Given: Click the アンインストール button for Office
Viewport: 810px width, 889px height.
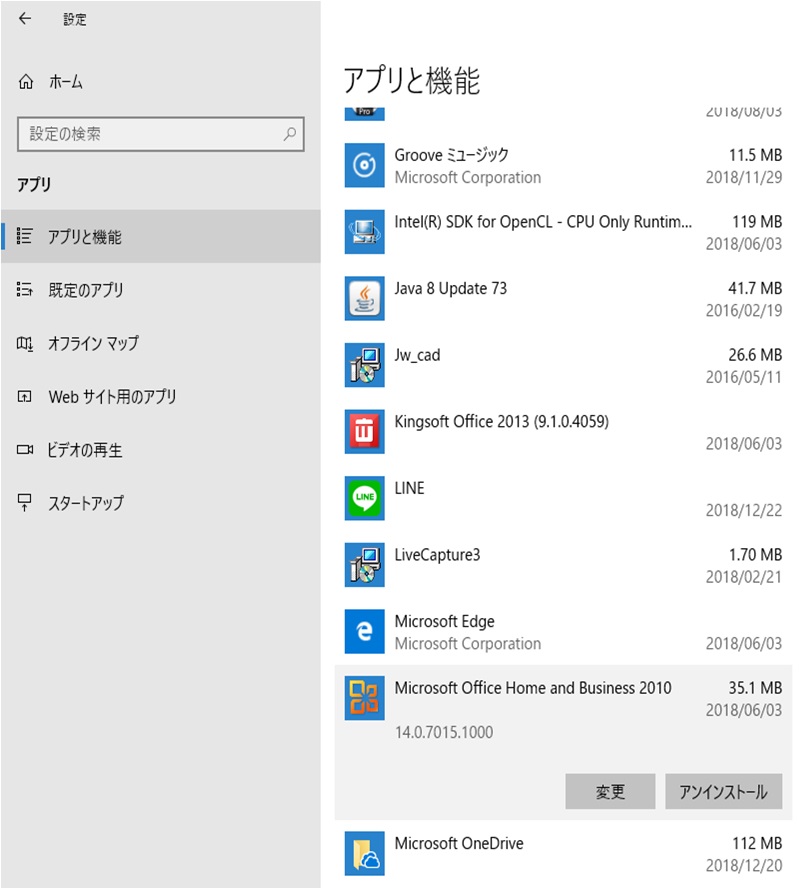Looking at the screenshot, I should pos(723,791).
